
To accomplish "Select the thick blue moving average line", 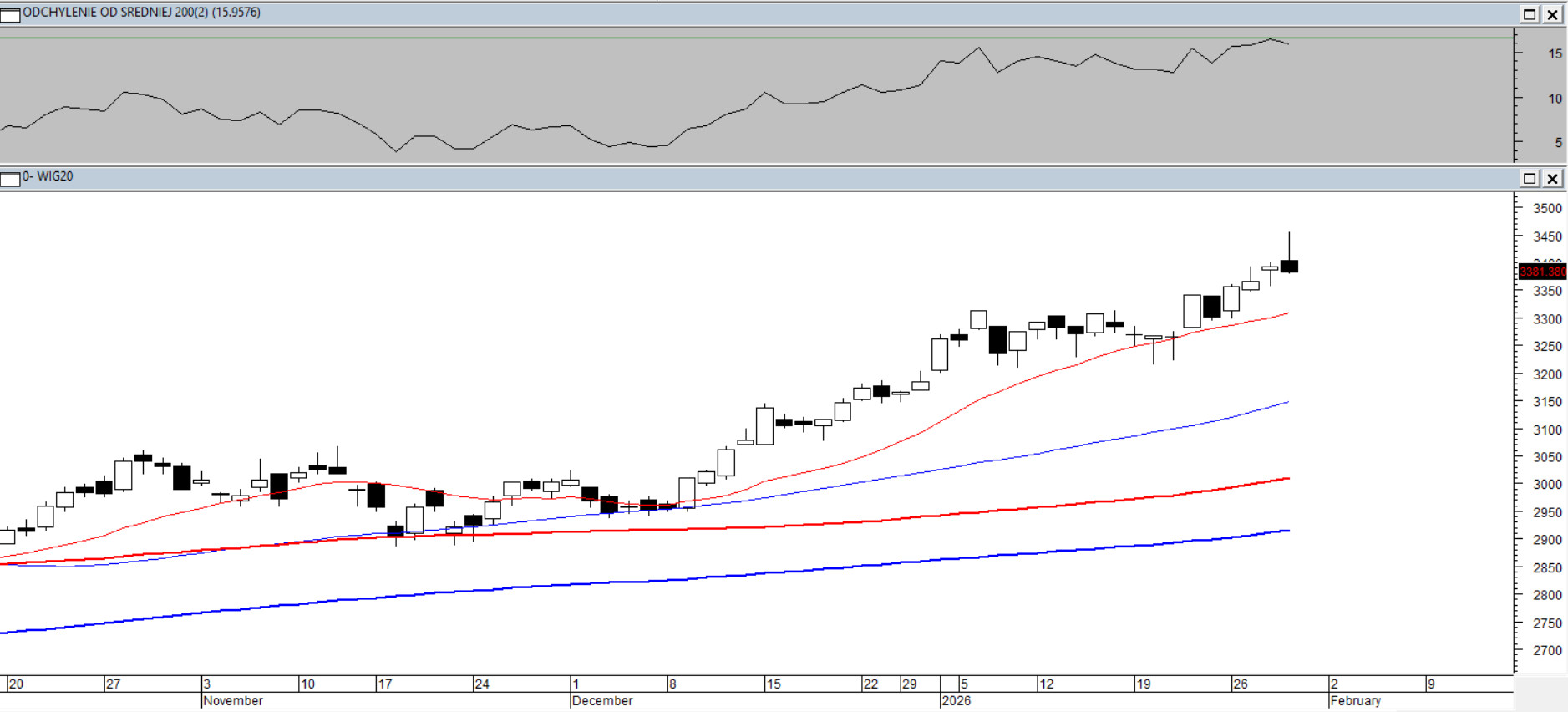I will 752,574.
